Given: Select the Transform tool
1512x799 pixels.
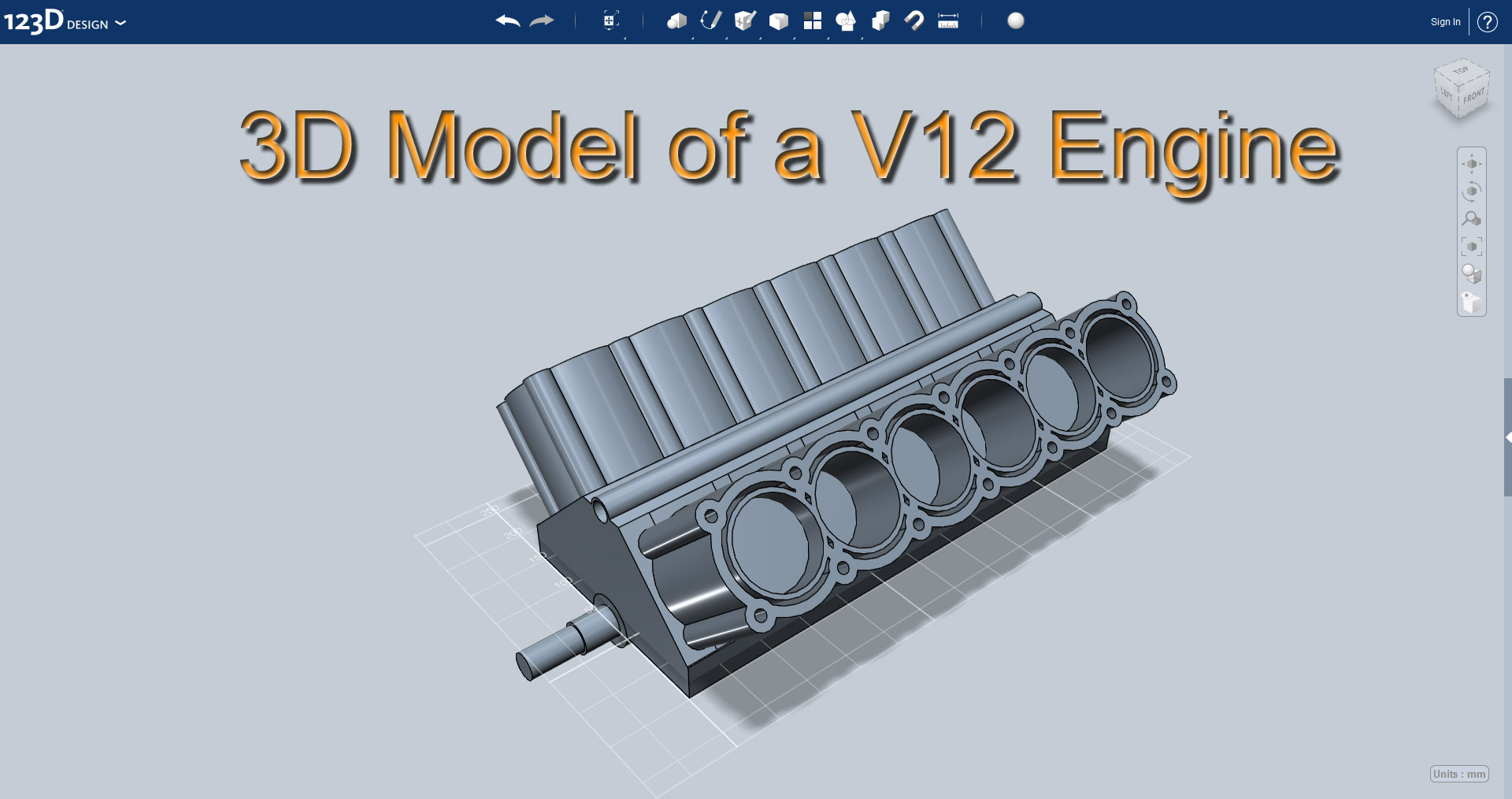Looking at the screenshot, I should point(611,21).
